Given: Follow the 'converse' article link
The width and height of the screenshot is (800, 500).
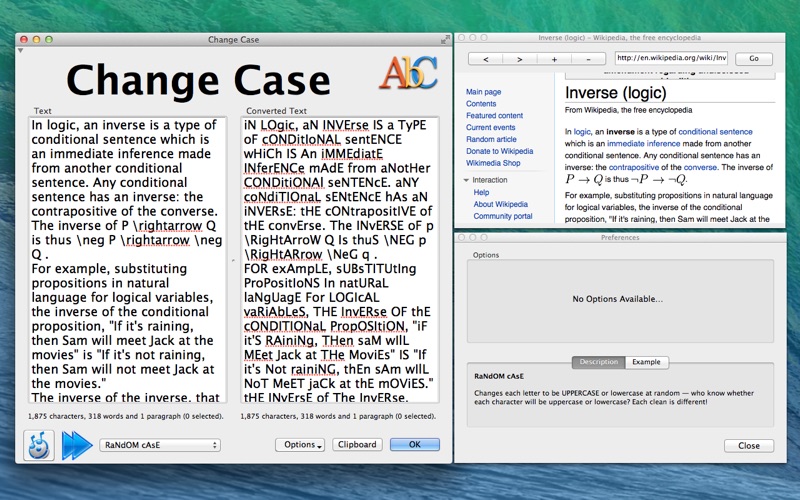Looking at the screenshot, I should click(x=700, y=167).
